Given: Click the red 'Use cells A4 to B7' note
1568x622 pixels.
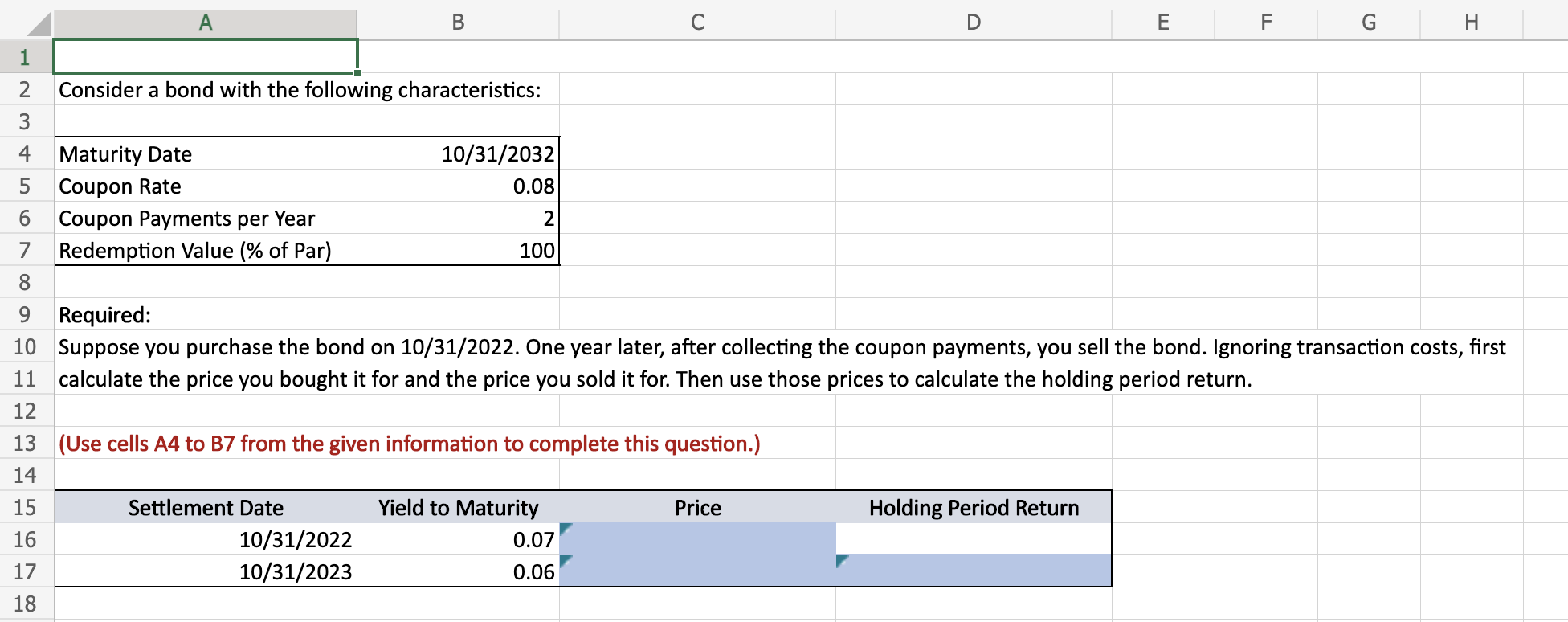Looking at the screenshot, I should click(409, 443).
